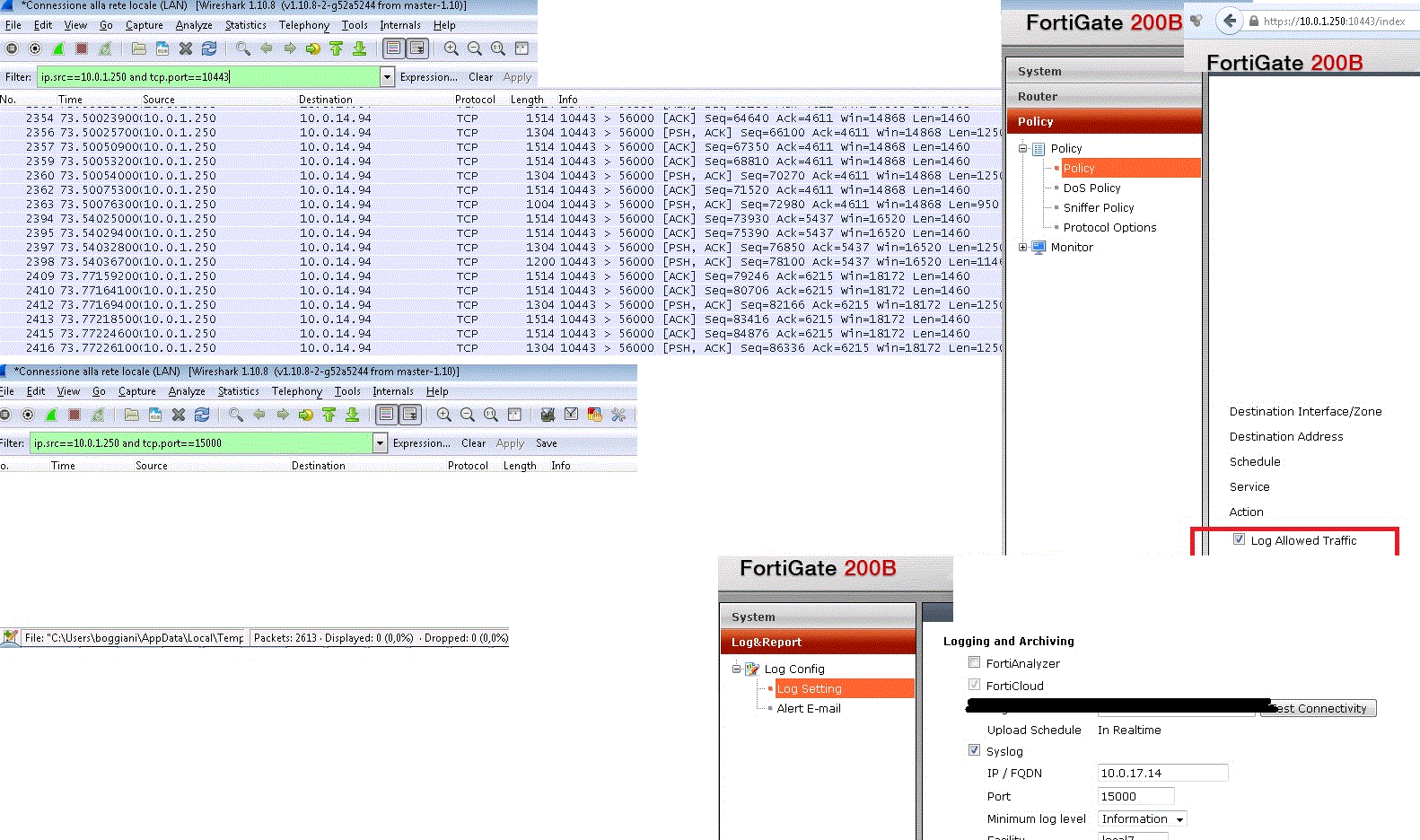Open a capture file in the port 10443 Wireshark window
Image resolution: width=1420 pixels, height=840 pixels.
click(x=138, y=48)
